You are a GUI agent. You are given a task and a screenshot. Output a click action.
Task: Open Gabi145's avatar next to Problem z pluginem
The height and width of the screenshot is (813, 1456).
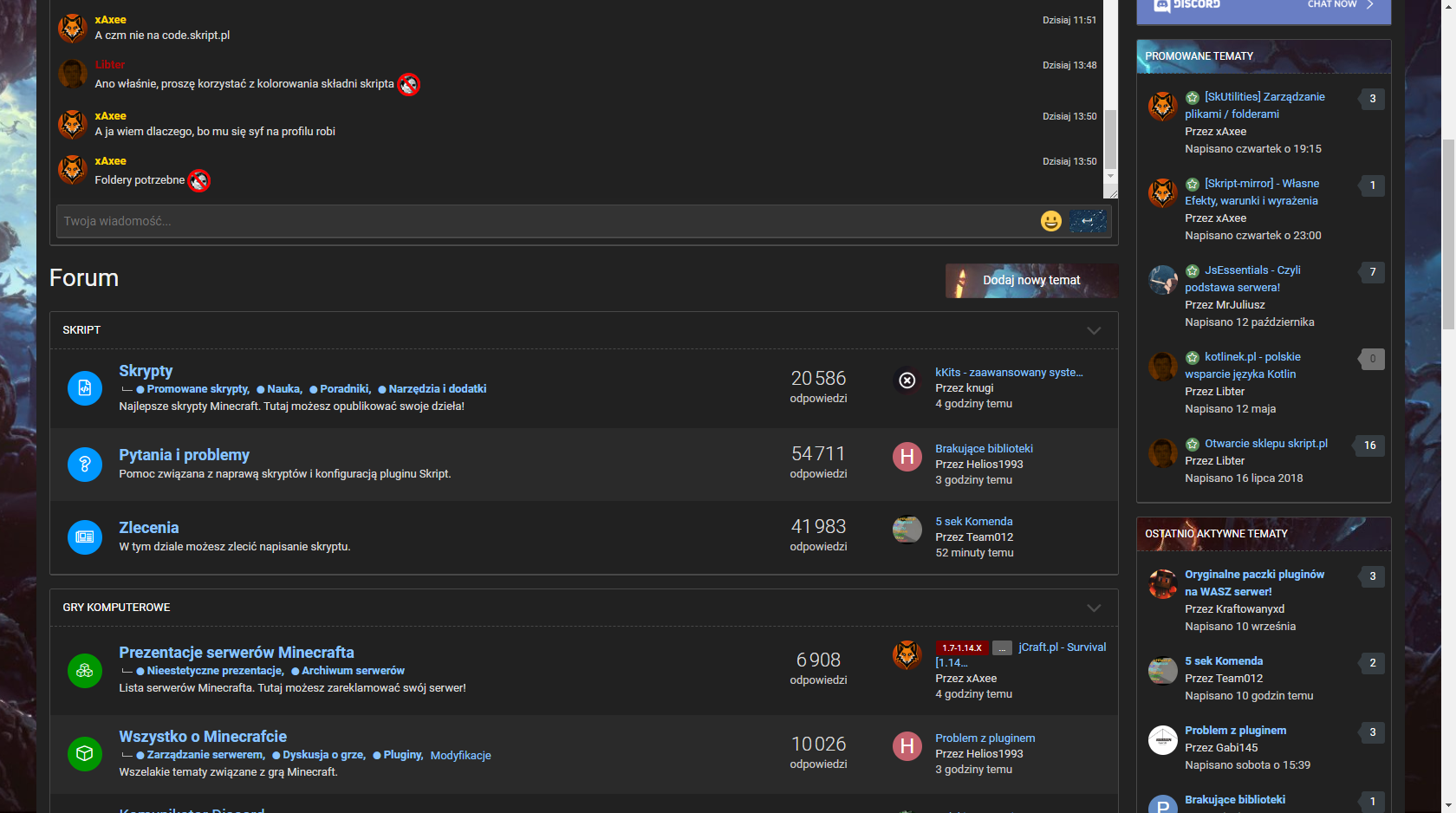pyautogui.click(x=1163, y=739)
